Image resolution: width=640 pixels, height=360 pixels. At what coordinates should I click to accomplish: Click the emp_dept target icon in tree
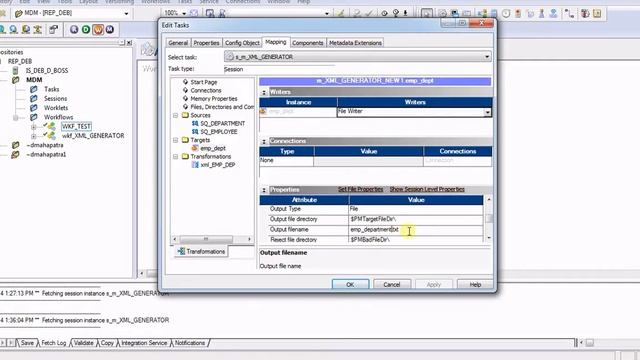click(195, 148)
